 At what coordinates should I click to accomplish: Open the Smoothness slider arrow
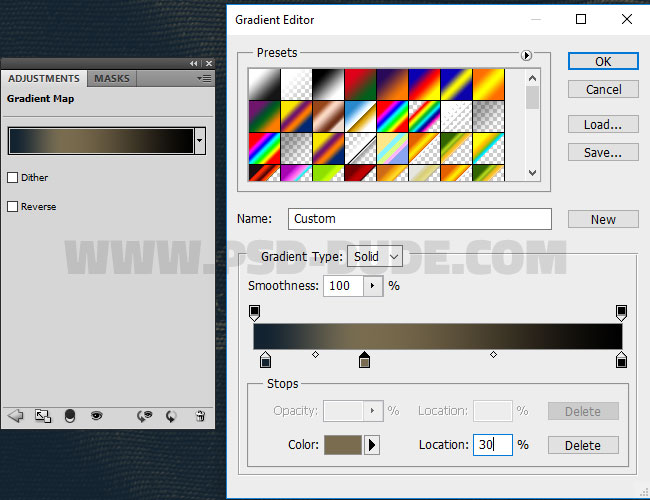click(x=373, y=286)
